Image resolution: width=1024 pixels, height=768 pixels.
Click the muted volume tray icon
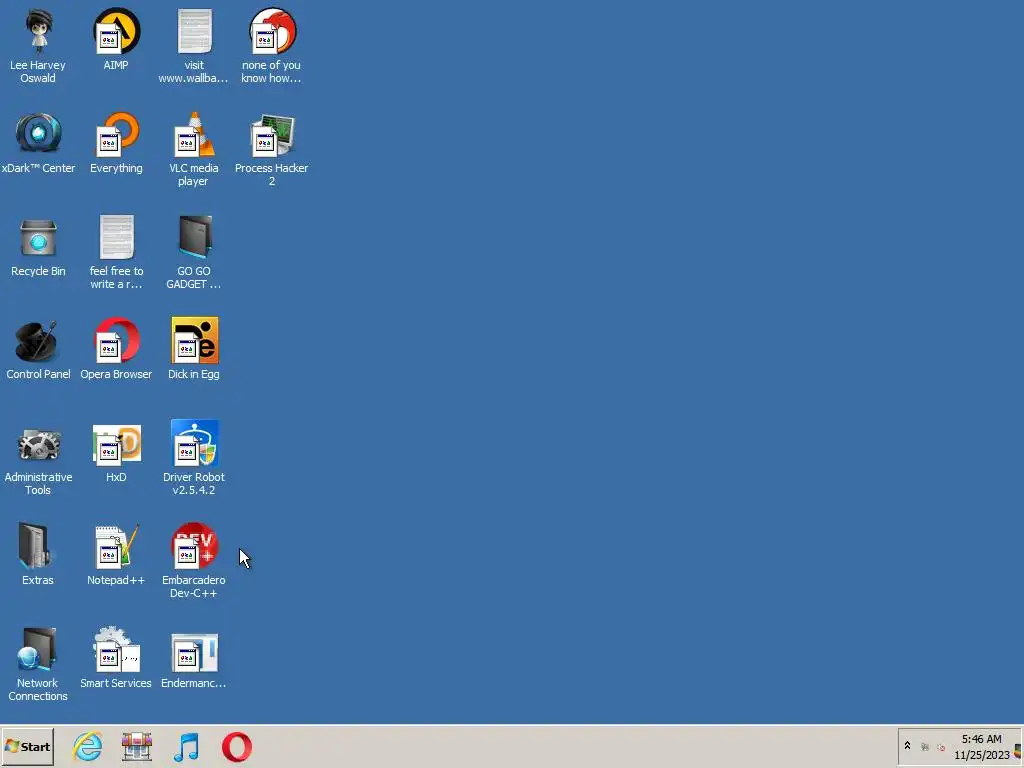[x=941, y=747]
